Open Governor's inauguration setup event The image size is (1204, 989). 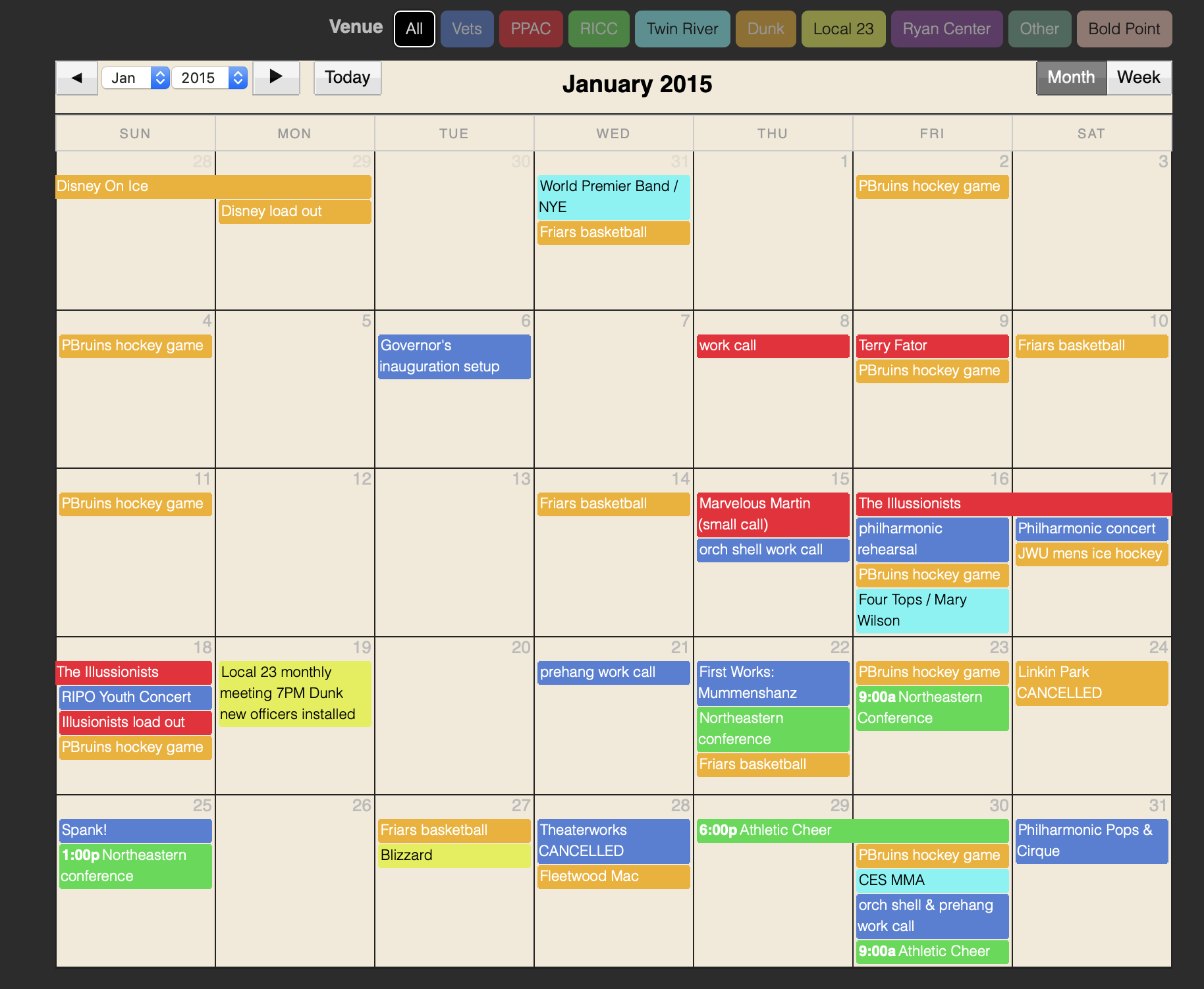click(x=454, y=356)
